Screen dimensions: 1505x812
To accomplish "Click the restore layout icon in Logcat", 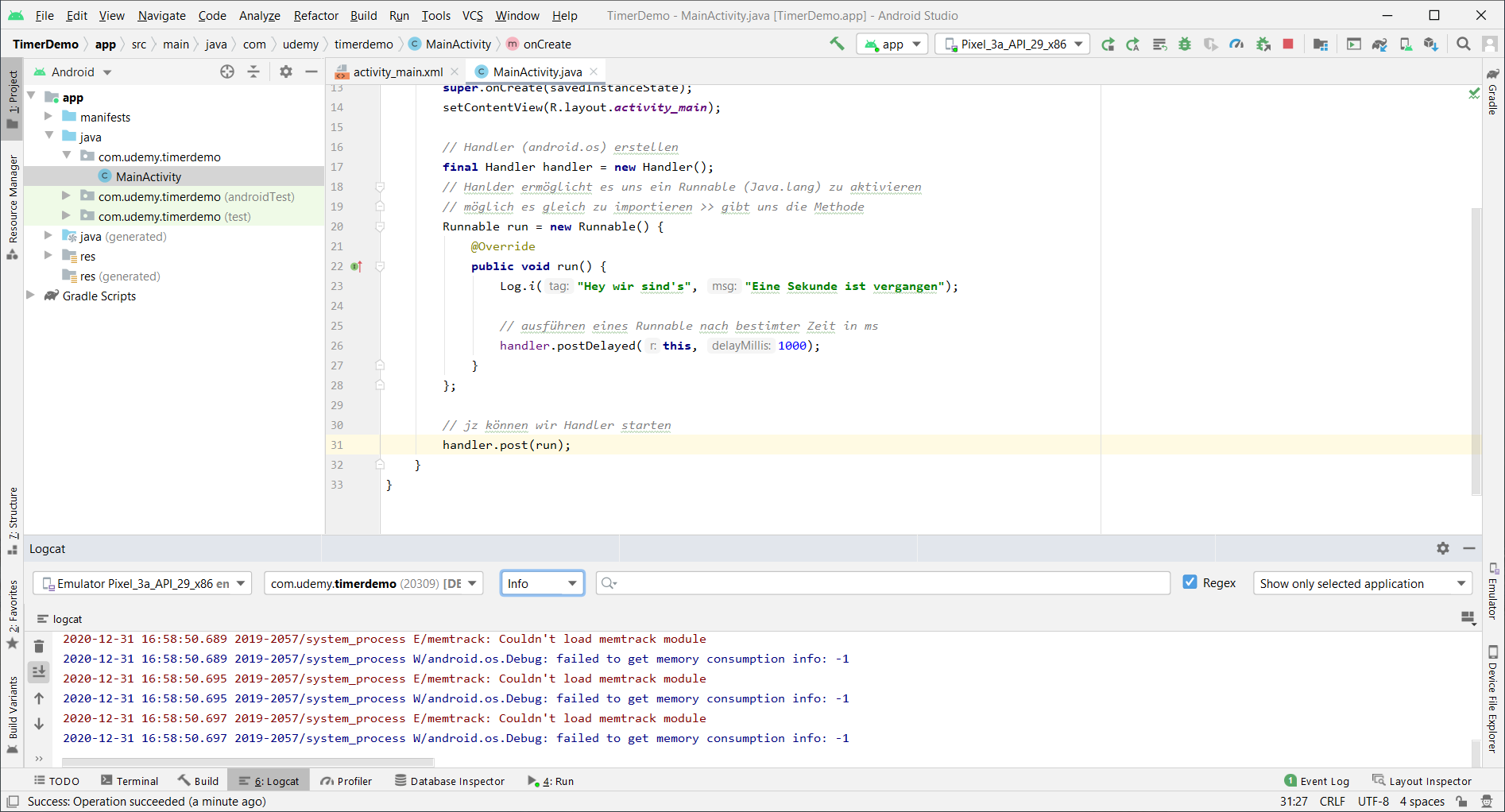I will coord(1468,618).
